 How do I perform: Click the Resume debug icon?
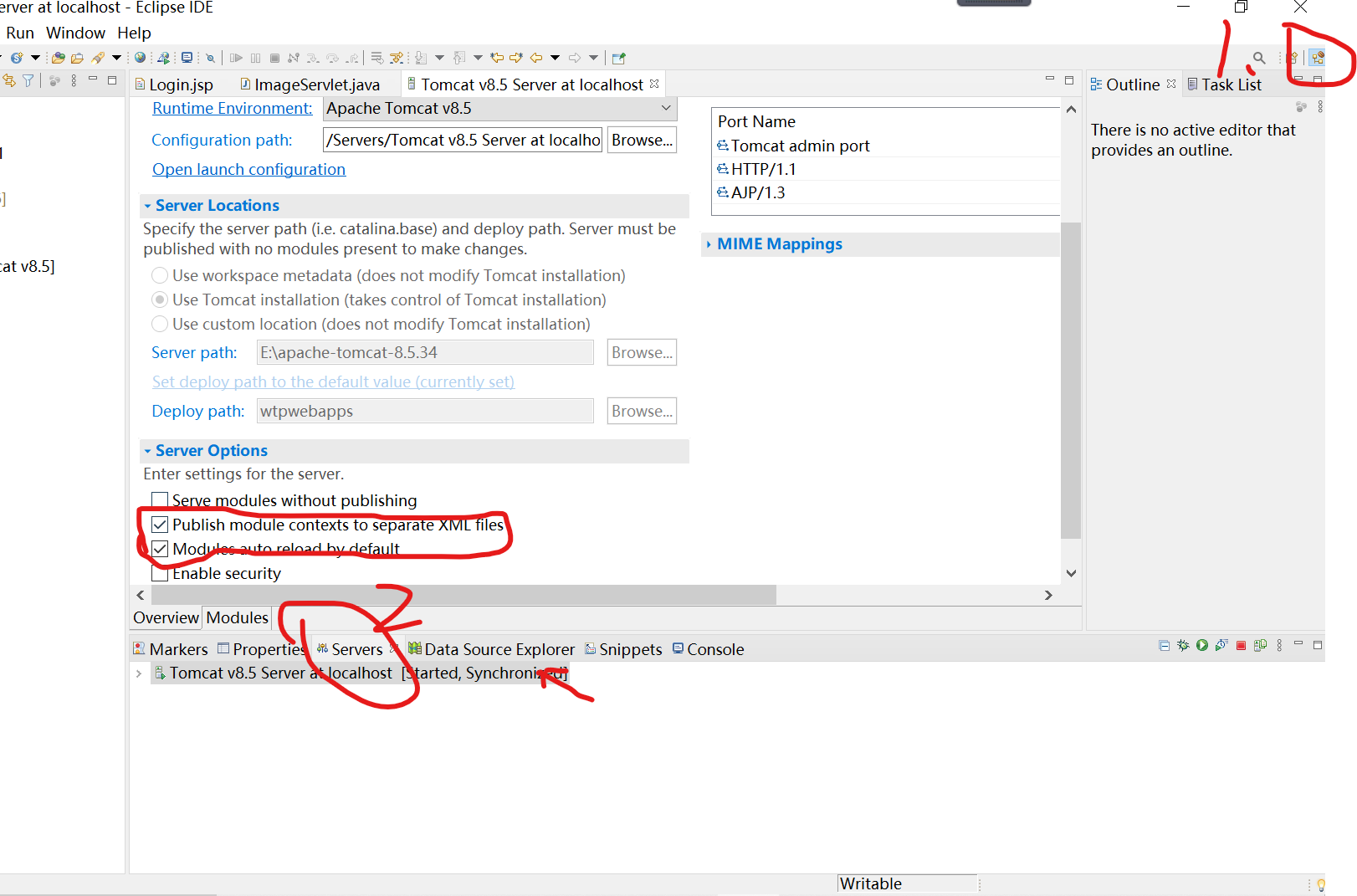pyautogui.click(x=236, y=58)
